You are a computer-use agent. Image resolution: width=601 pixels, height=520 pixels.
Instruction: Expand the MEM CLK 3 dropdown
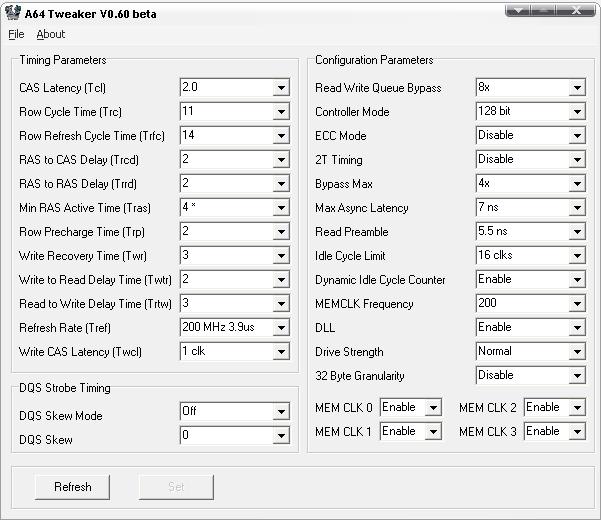[x=555, y=431]
